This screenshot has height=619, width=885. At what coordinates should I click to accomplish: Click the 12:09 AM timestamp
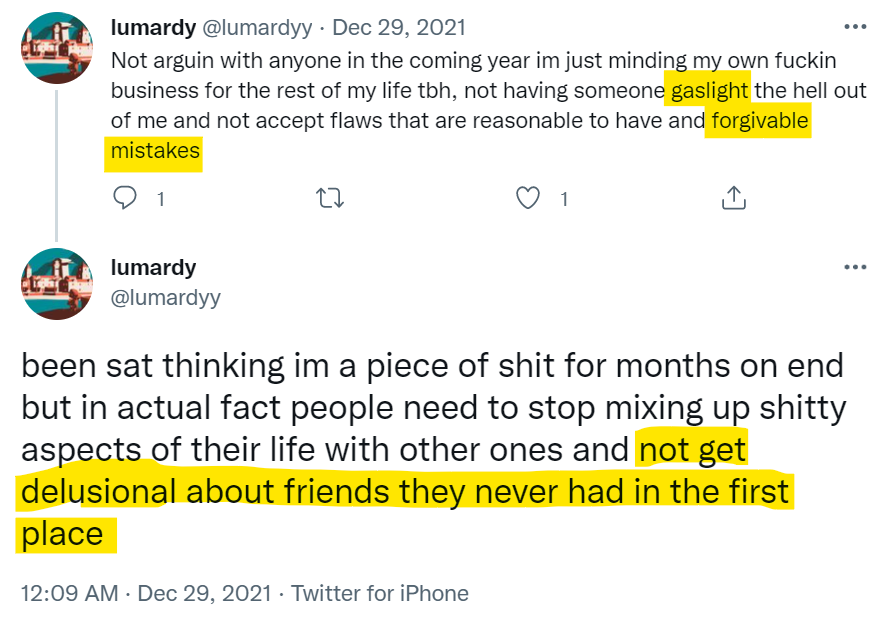[x=70, y=593]
